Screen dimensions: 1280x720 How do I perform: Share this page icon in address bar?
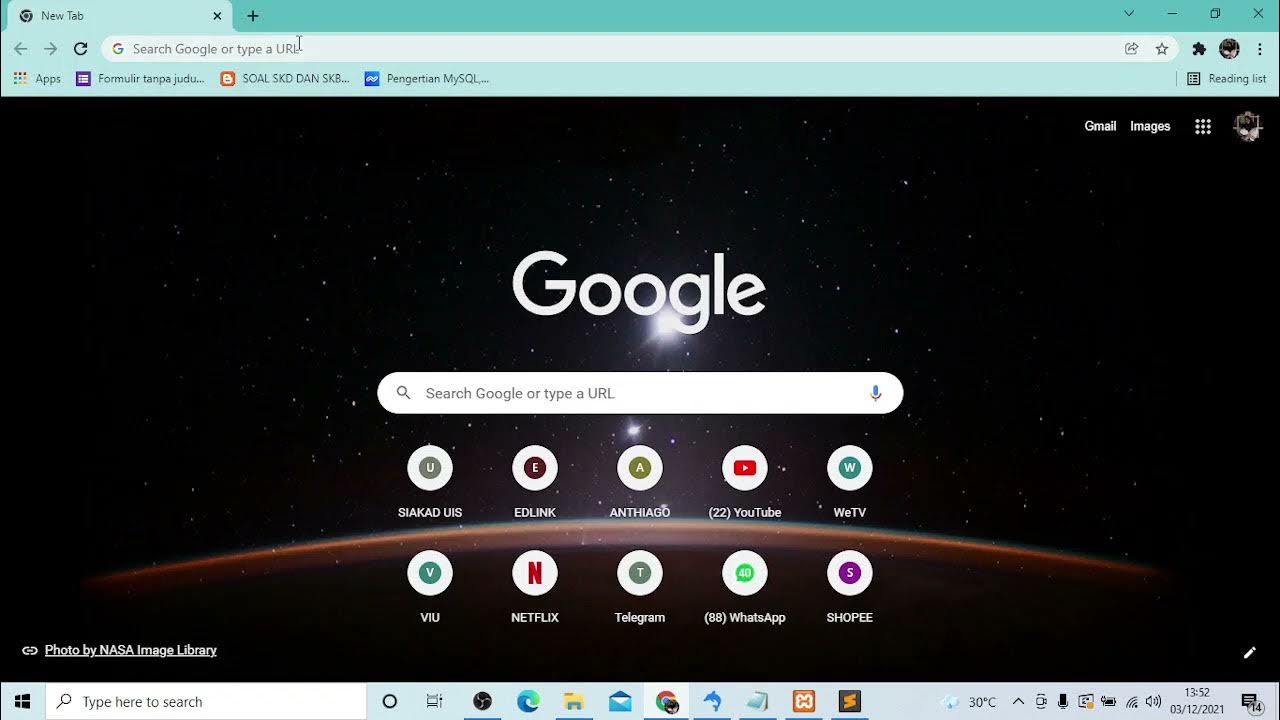[1132, 48]
